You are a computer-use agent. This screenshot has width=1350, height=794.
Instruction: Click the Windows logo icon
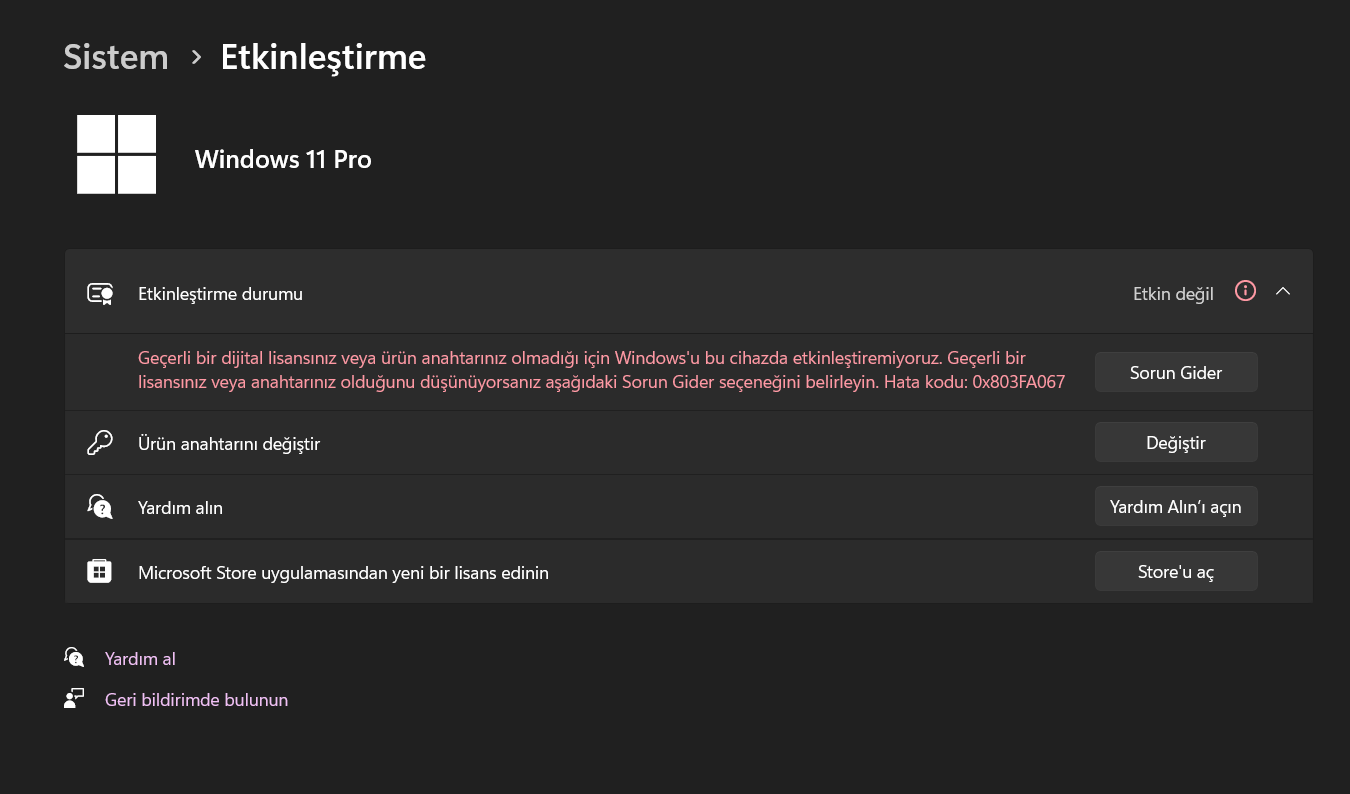116,154
